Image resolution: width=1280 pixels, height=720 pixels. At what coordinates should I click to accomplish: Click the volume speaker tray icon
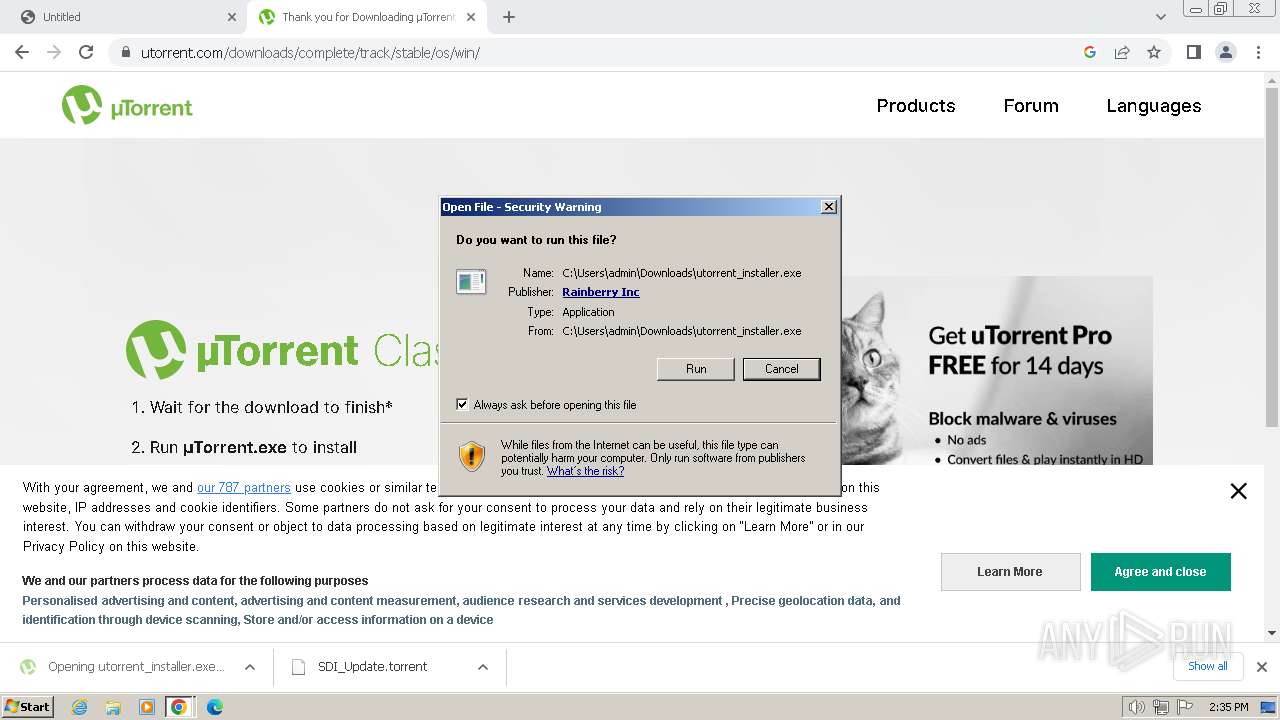pyautogui.click(x=1136, y=707)
